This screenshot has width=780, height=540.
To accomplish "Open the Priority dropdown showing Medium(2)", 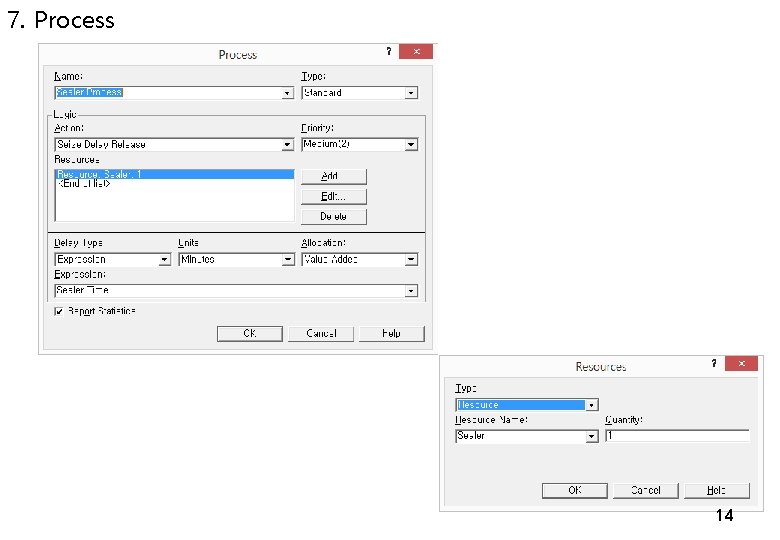I will pyautogui.click(x=411, y=145).
